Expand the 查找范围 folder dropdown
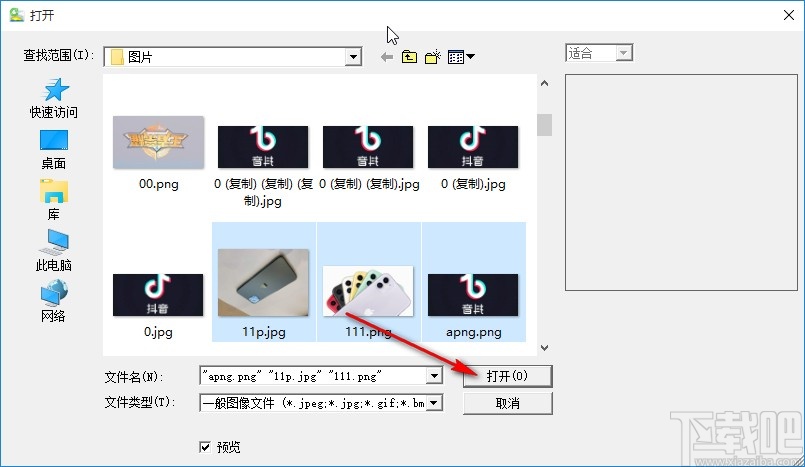The height and width of the screenshot is (467, 805). [x=353, y=57]
